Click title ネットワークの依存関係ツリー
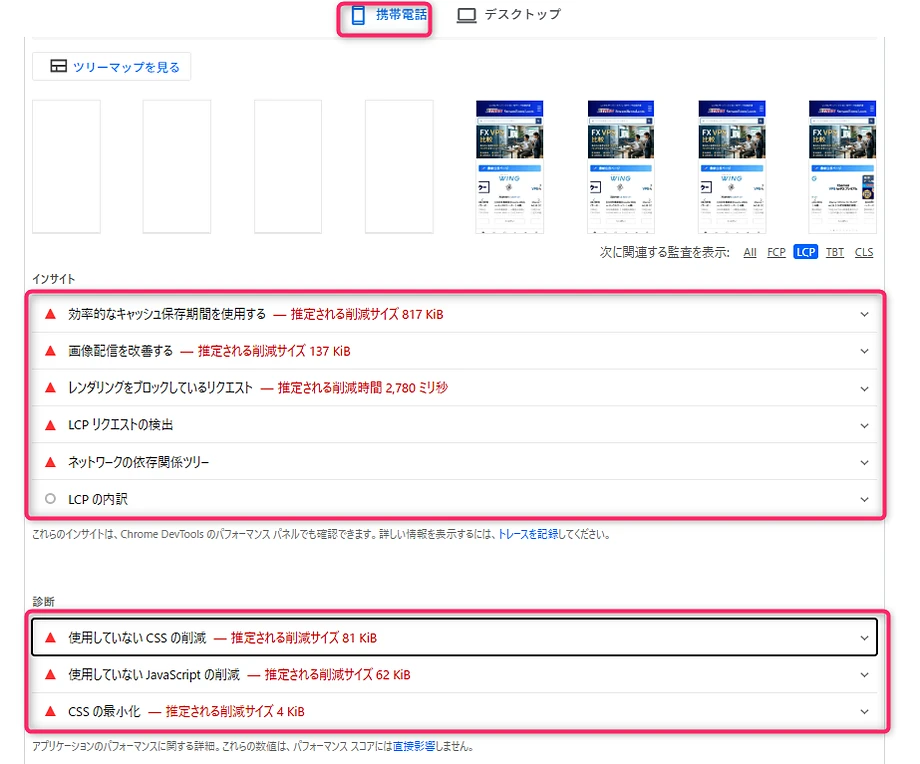The height and width of the screenshot is (764, 920). [x=138, y=462]
